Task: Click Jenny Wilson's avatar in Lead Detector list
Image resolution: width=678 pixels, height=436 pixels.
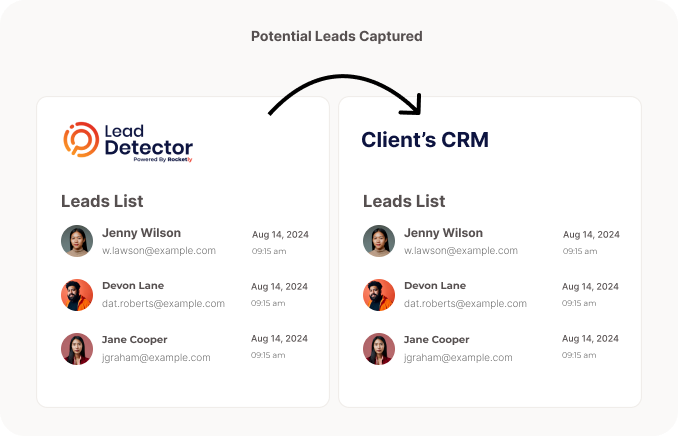Action: (x=77, y=241)
